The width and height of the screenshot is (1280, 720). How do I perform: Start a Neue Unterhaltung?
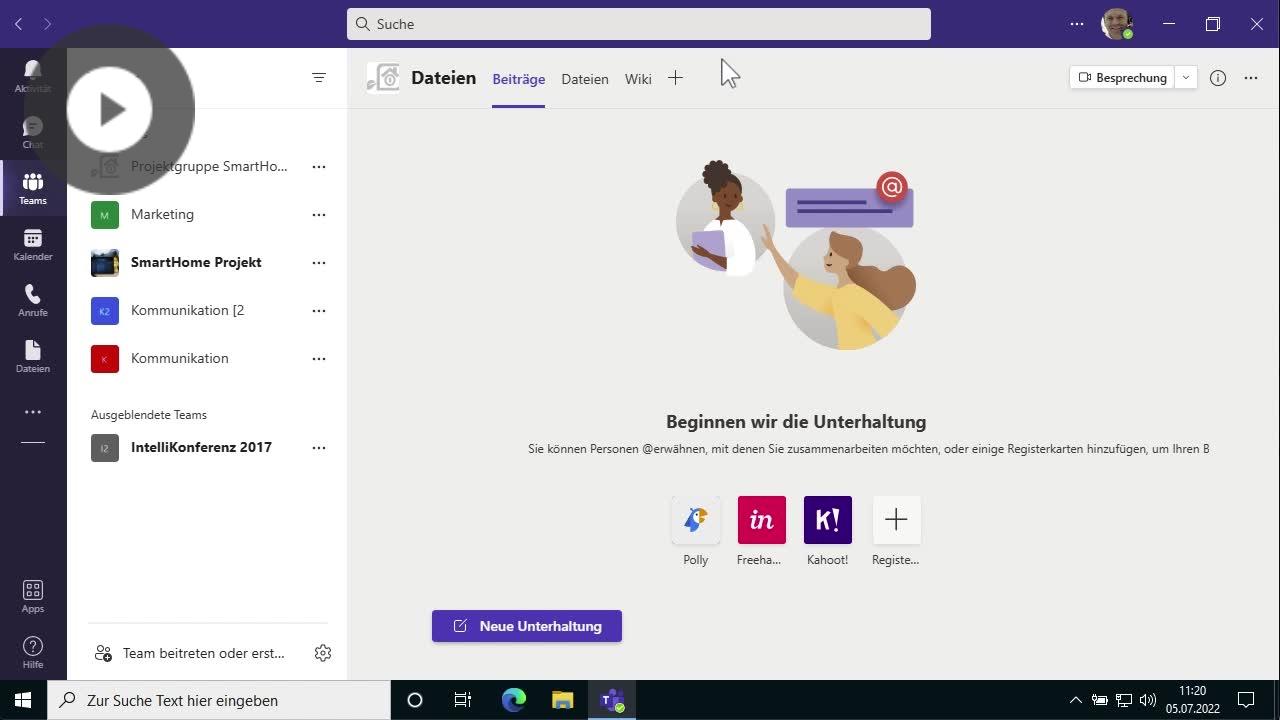(x=526, y=625)
